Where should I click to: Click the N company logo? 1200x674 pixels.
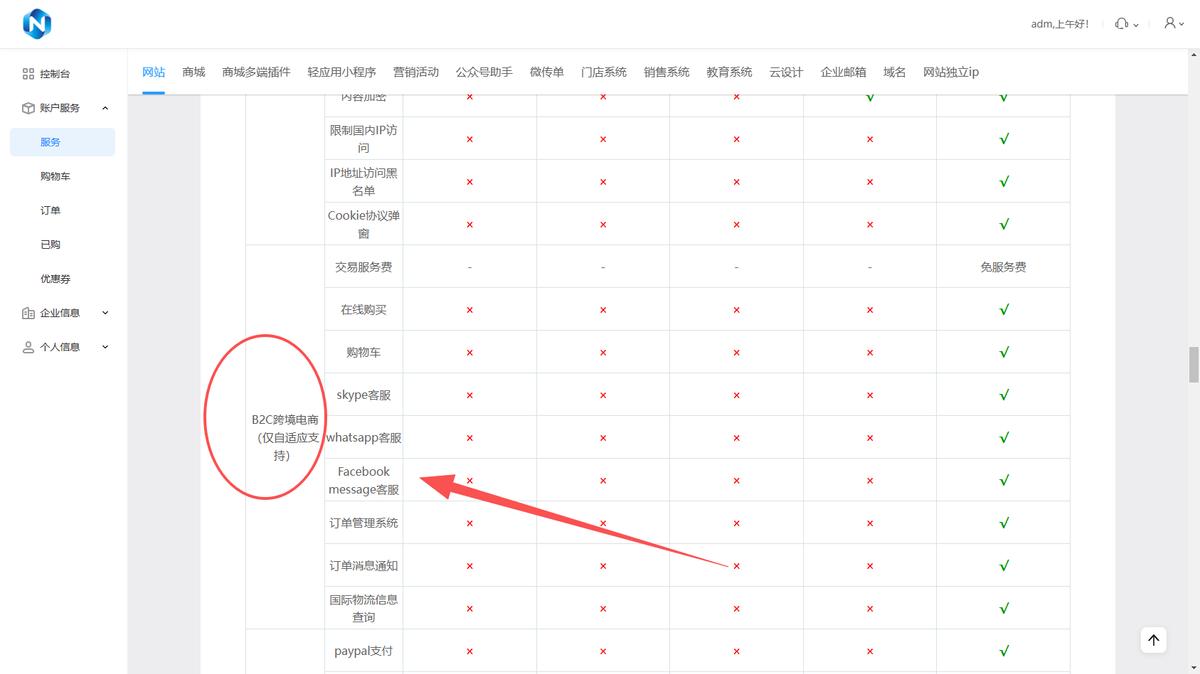(37, 24)
